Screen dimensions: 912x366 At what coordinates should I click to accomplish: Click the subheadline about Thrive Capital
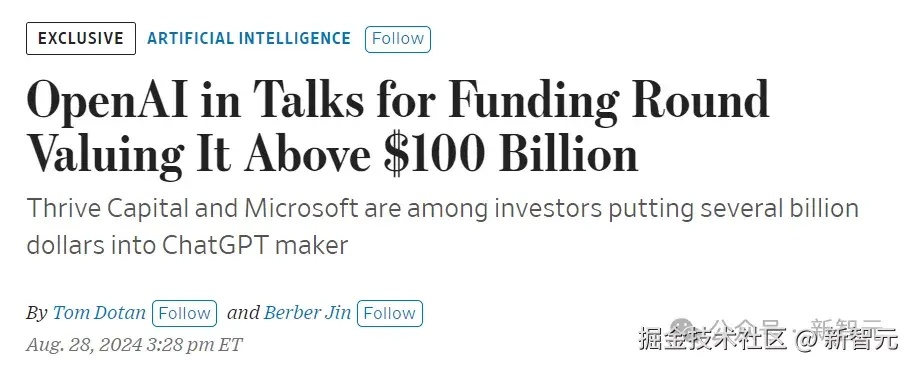pyautogui.click(x=442, y=227)
